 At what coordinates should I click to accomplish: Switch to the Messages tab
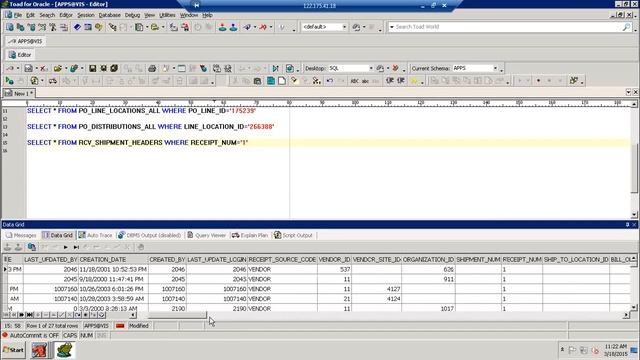pyautogui.click(x=21, y=236)
